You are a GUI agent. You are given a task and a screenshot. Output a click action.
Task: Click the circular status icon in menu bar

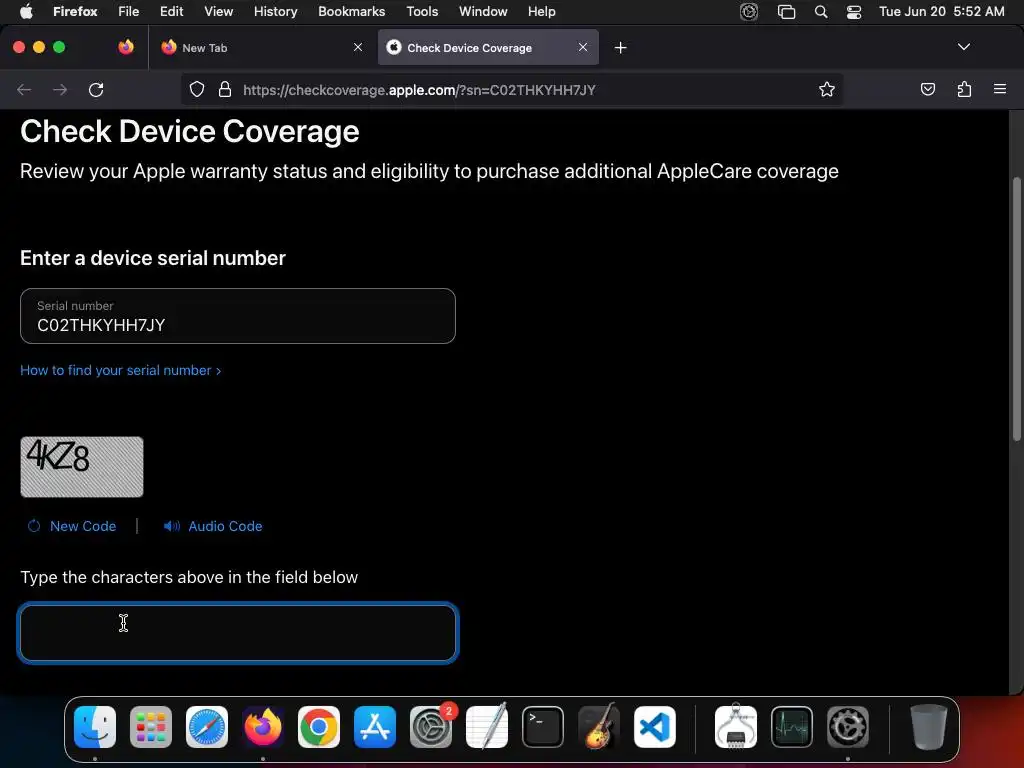coord(749,12)
